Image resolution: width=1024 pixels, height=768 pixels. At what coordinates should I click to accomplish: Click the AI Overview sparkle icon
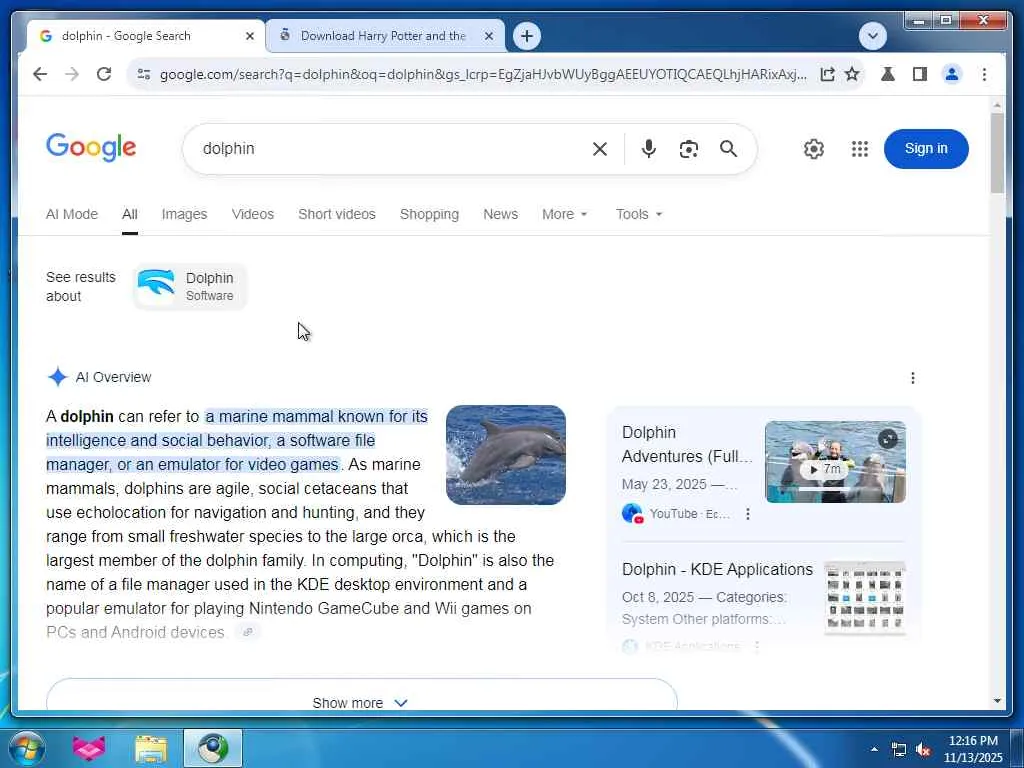(57, 377)
